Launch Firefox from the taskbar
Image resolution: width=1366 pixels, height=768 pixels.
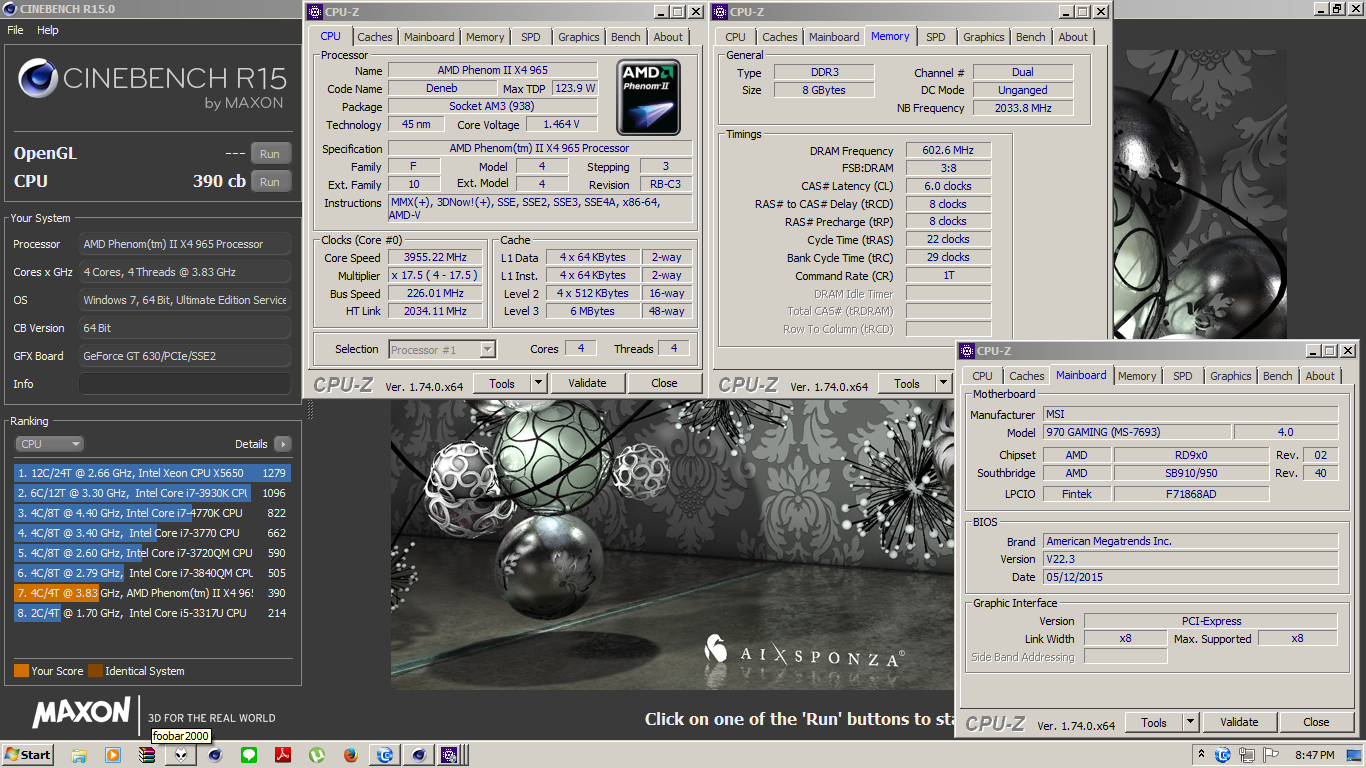(351, 755)
